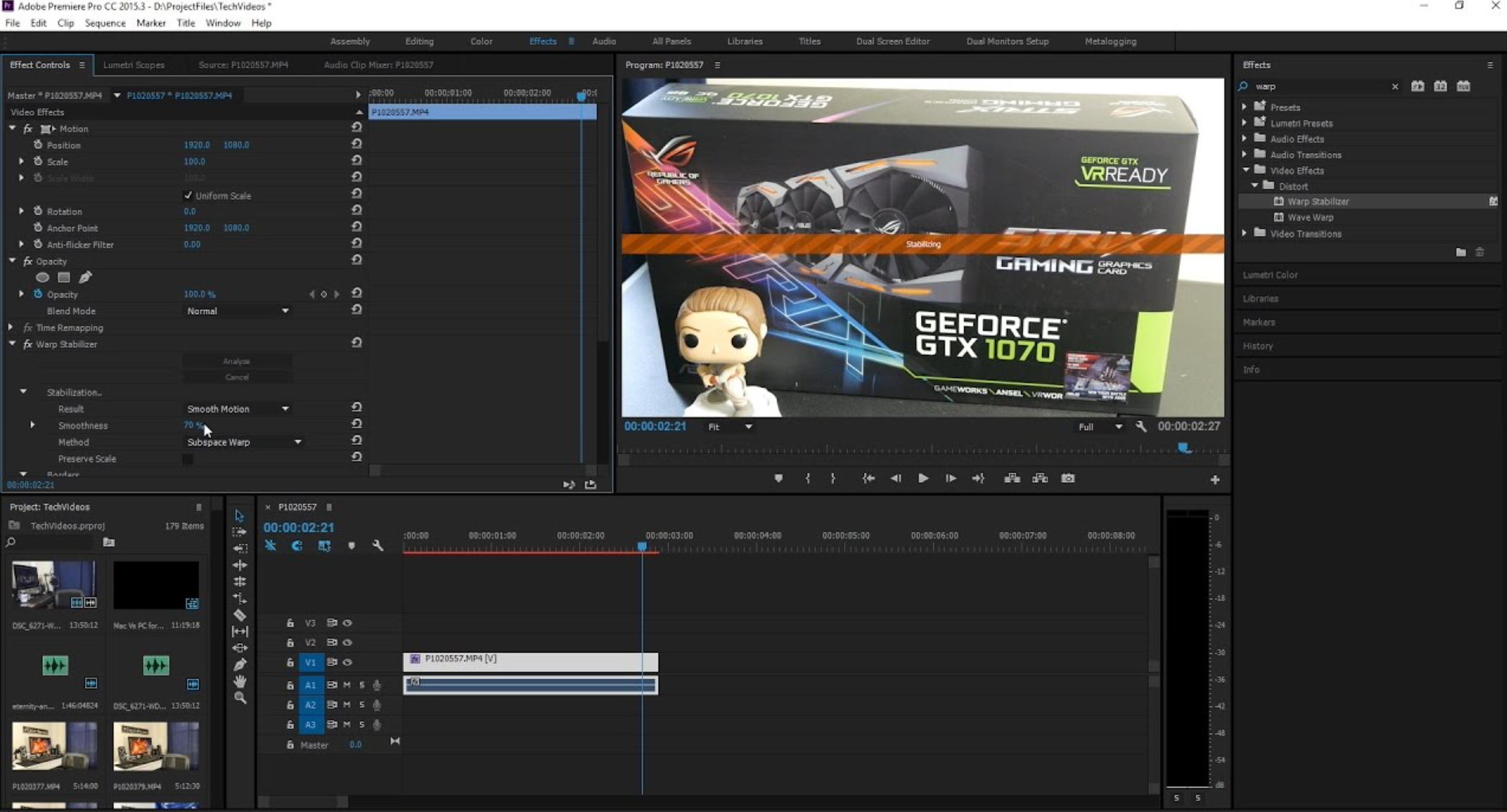Add a marker in the program monitor
The image size is (1507, 812).
[x=779, y=478]
